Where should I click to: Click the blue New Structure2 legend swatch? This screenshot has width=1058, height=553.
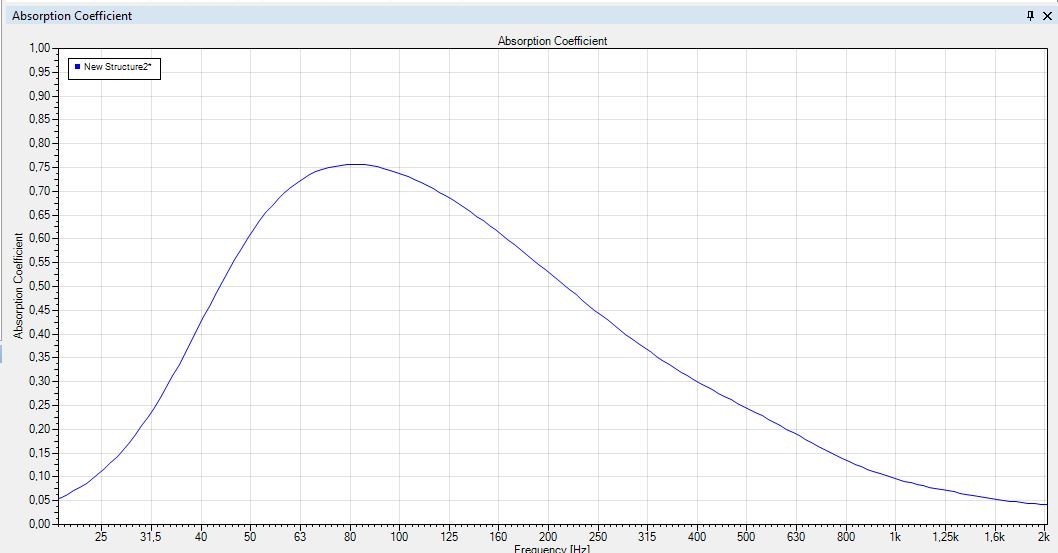coord(77,67)
